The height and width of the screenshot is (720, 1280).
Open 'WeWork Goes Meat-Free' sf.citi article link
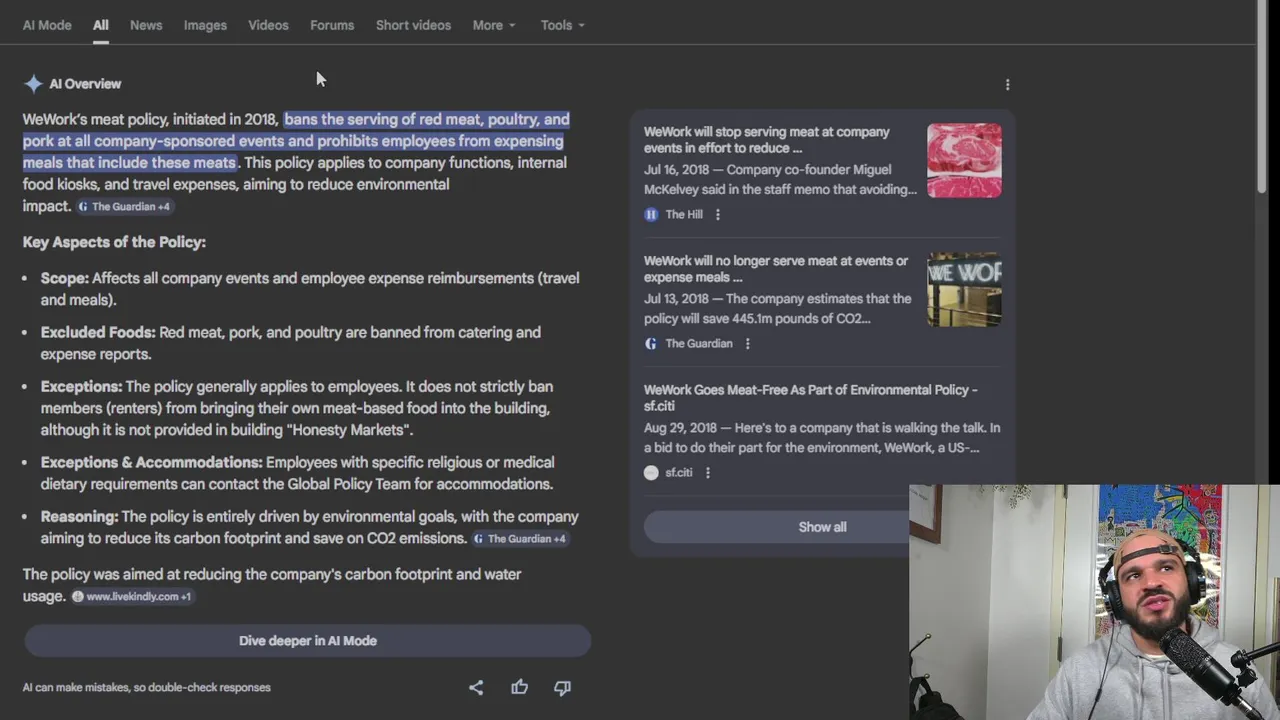point(811,398)
